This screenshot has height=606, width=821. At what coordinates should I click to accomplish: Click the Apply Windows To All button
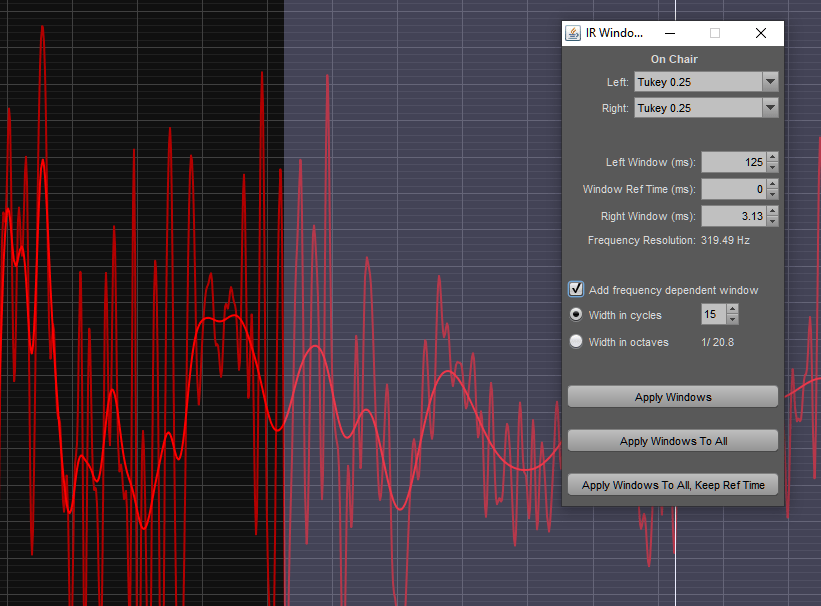tap(673, 440)
